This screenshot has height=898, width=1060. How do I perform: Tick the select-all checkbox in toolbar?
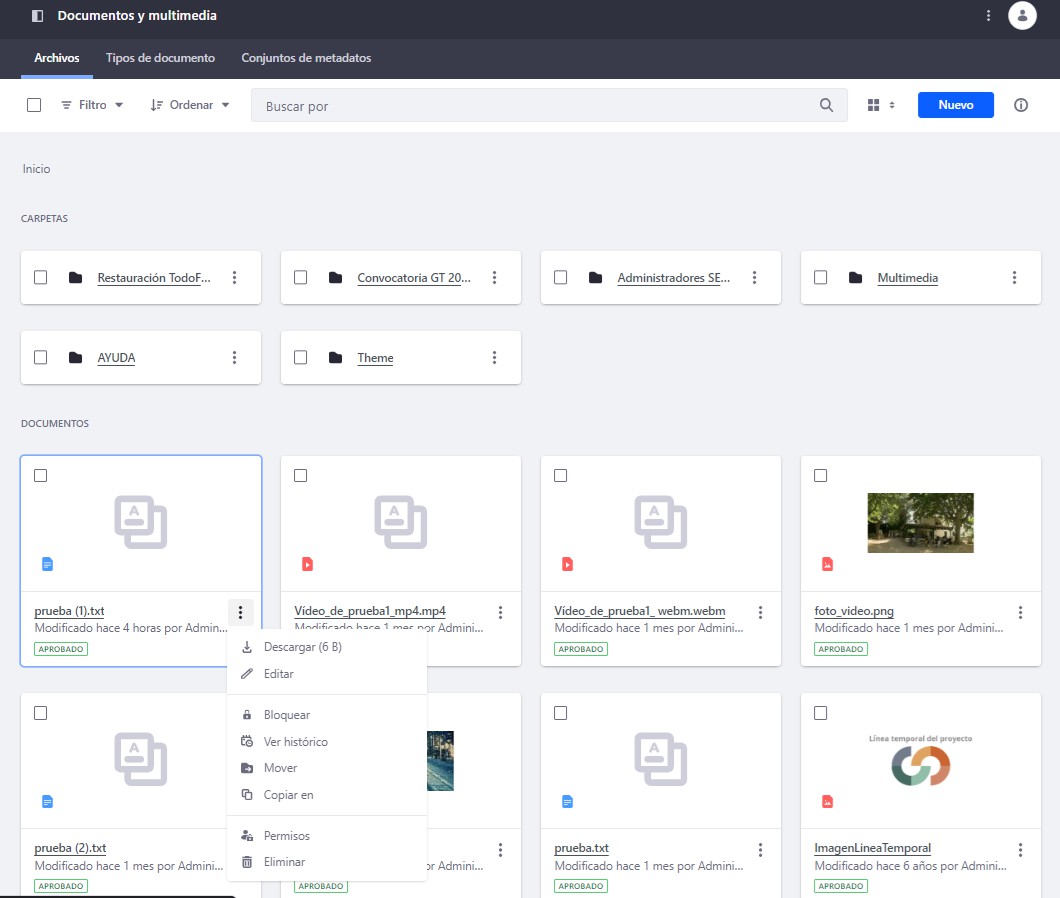tap(34, 105)
